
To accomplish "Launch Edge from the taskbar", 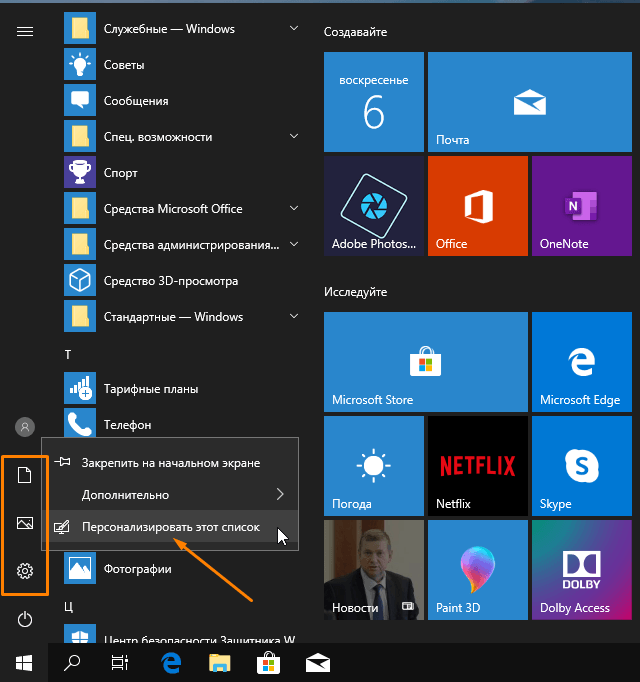I will 171,663.
